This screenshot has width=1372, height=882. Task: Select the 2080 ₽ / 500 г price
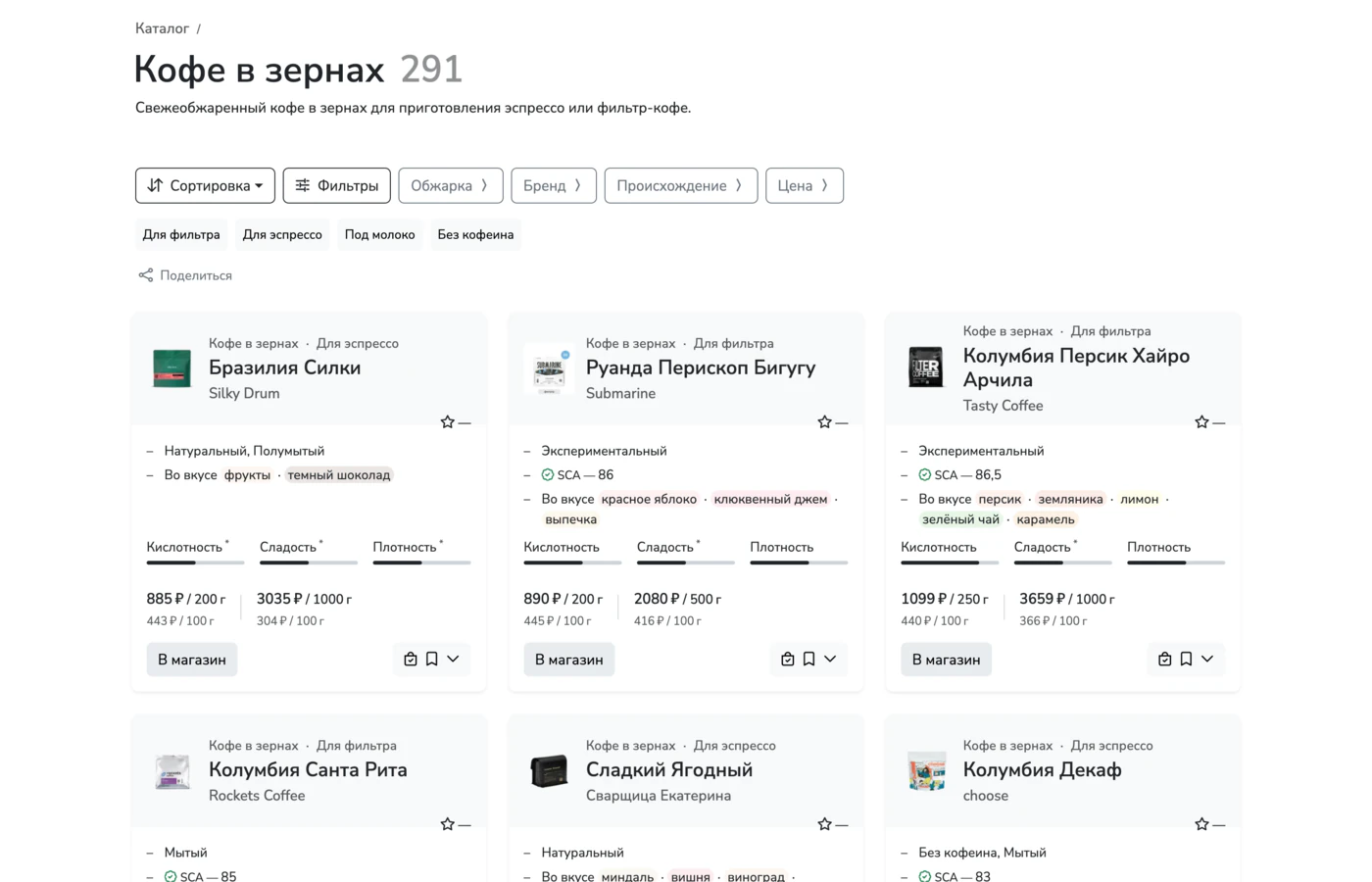tap(677, 599)
